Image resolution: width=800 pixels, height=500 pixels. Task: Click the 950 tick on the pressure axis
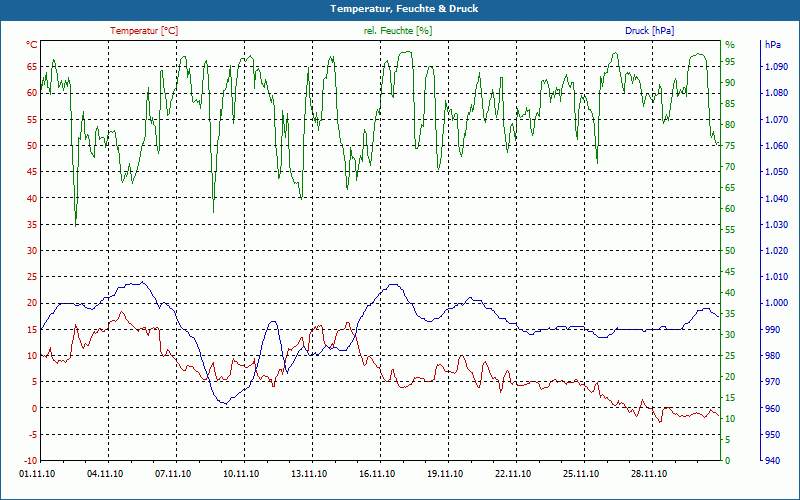click(773, 435)
